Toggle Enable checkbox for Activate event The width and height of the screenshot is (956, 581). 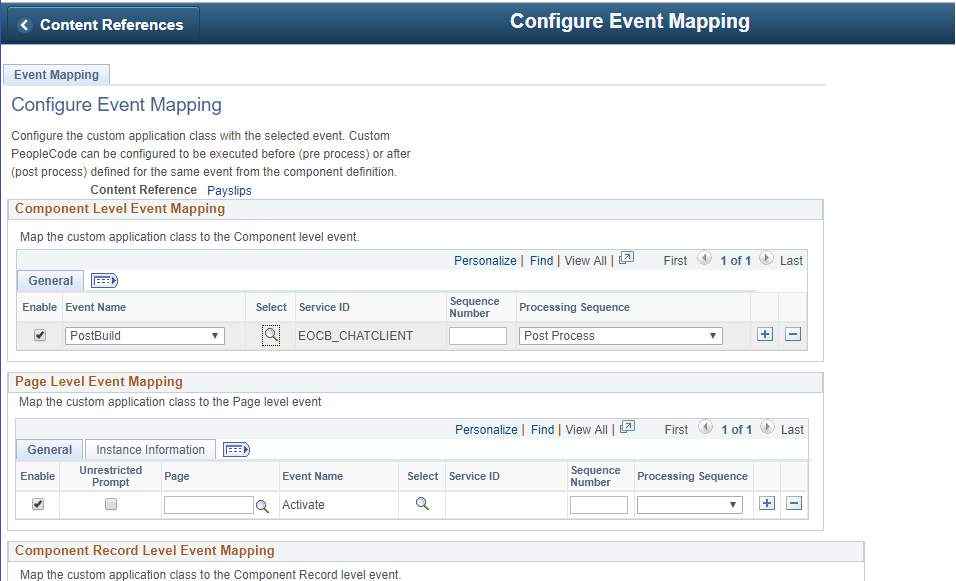(x=38, y=504)
